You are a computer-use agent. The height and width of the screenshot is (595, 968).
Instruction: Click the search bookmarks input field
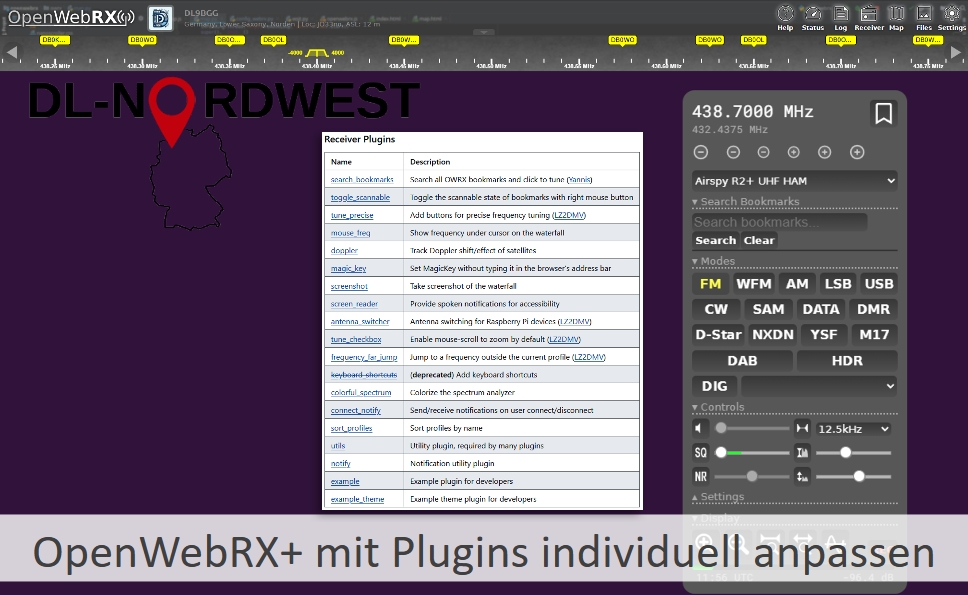[780, 221]
